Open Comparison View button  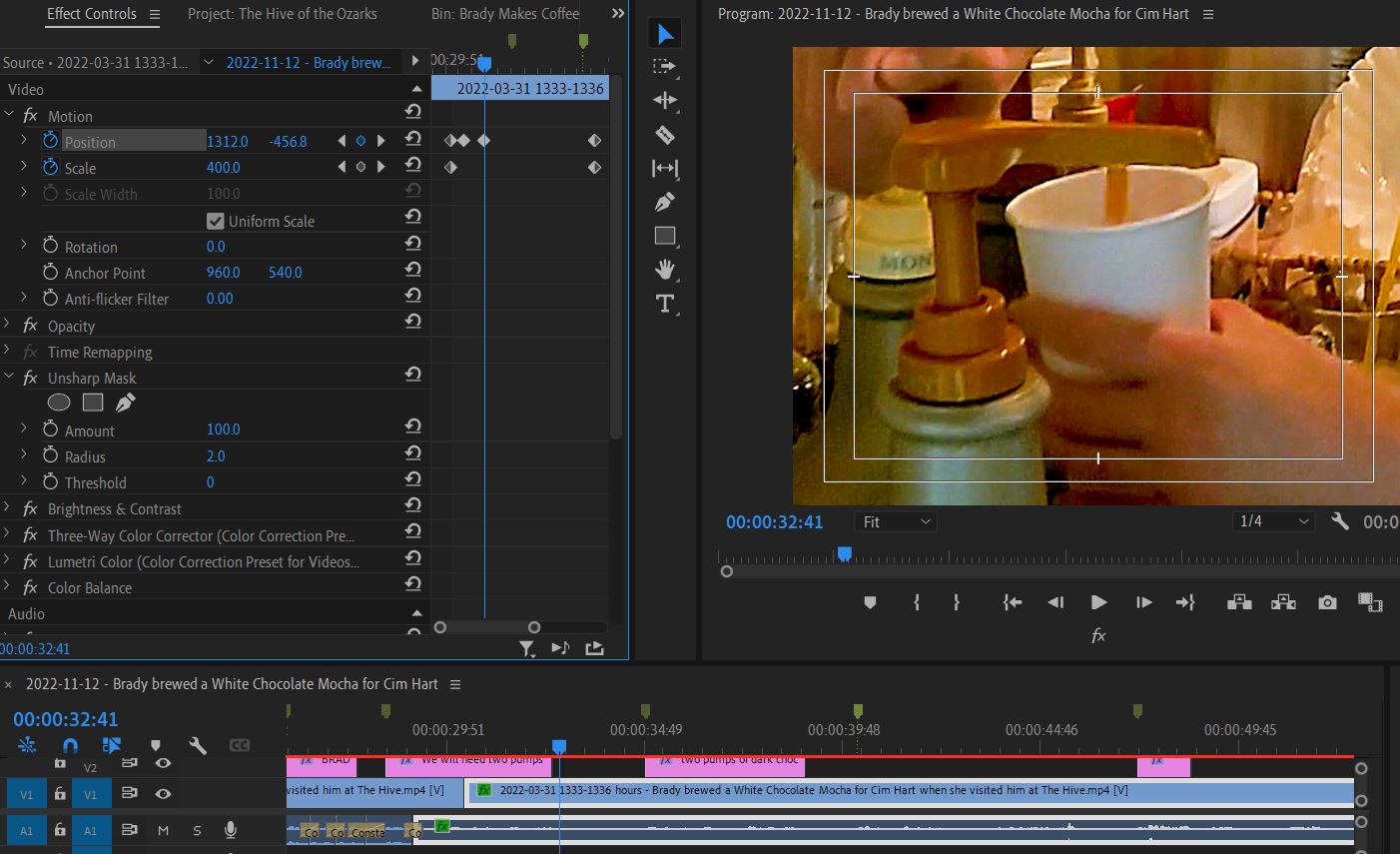pyautogui.click(x=1370, y=602)
